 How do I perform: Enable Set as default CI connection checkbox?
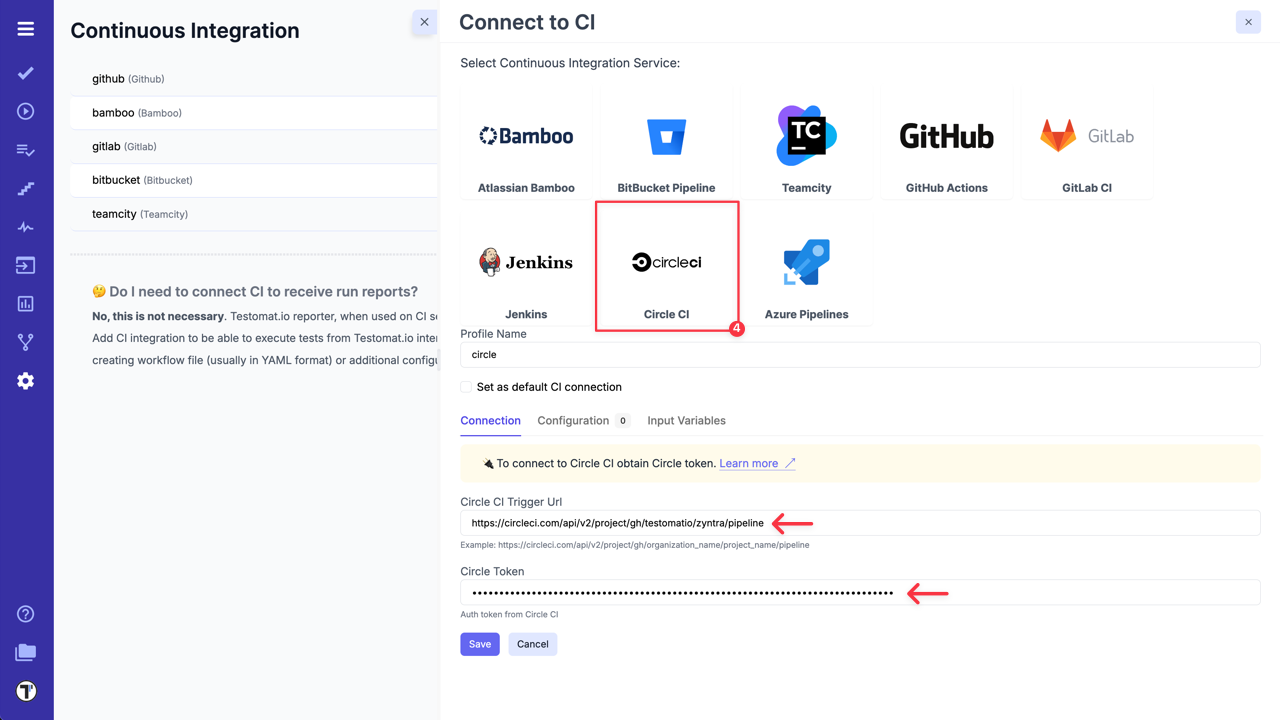tap(466, 387)
